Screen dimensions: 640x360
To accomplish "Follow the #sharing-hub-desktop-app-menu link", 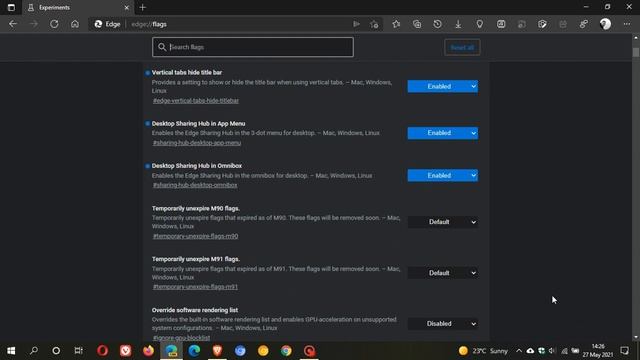I will [197, 143].
